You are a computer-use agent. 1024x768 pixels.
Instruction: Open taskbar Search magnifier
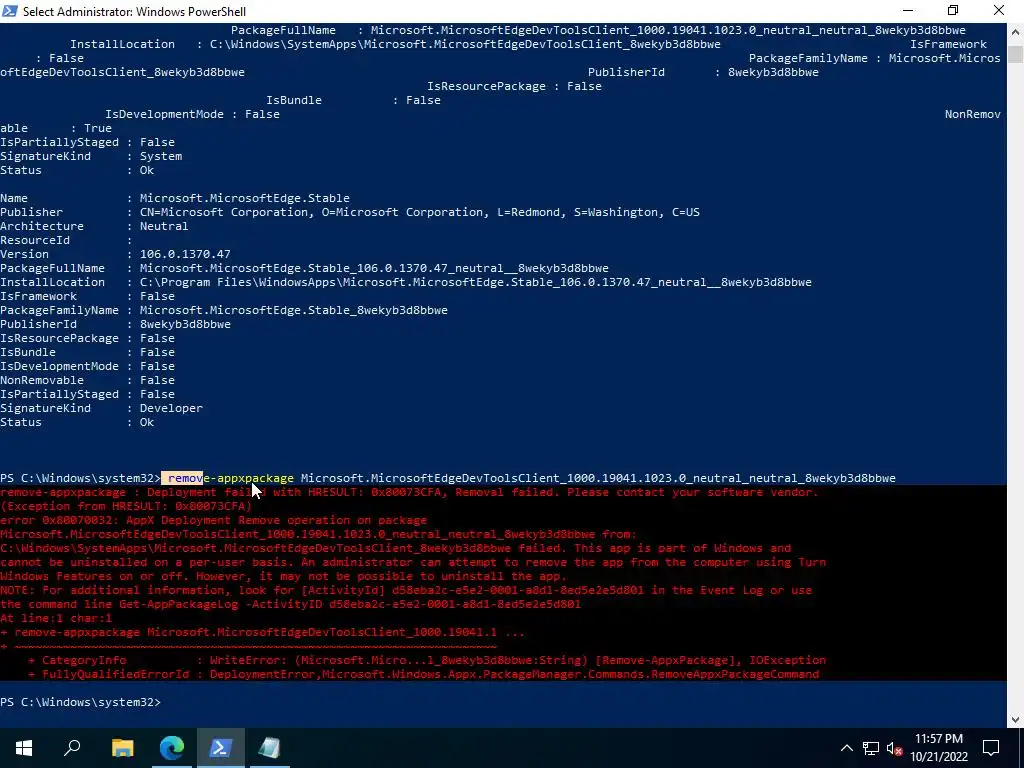[x=72, y=748]
